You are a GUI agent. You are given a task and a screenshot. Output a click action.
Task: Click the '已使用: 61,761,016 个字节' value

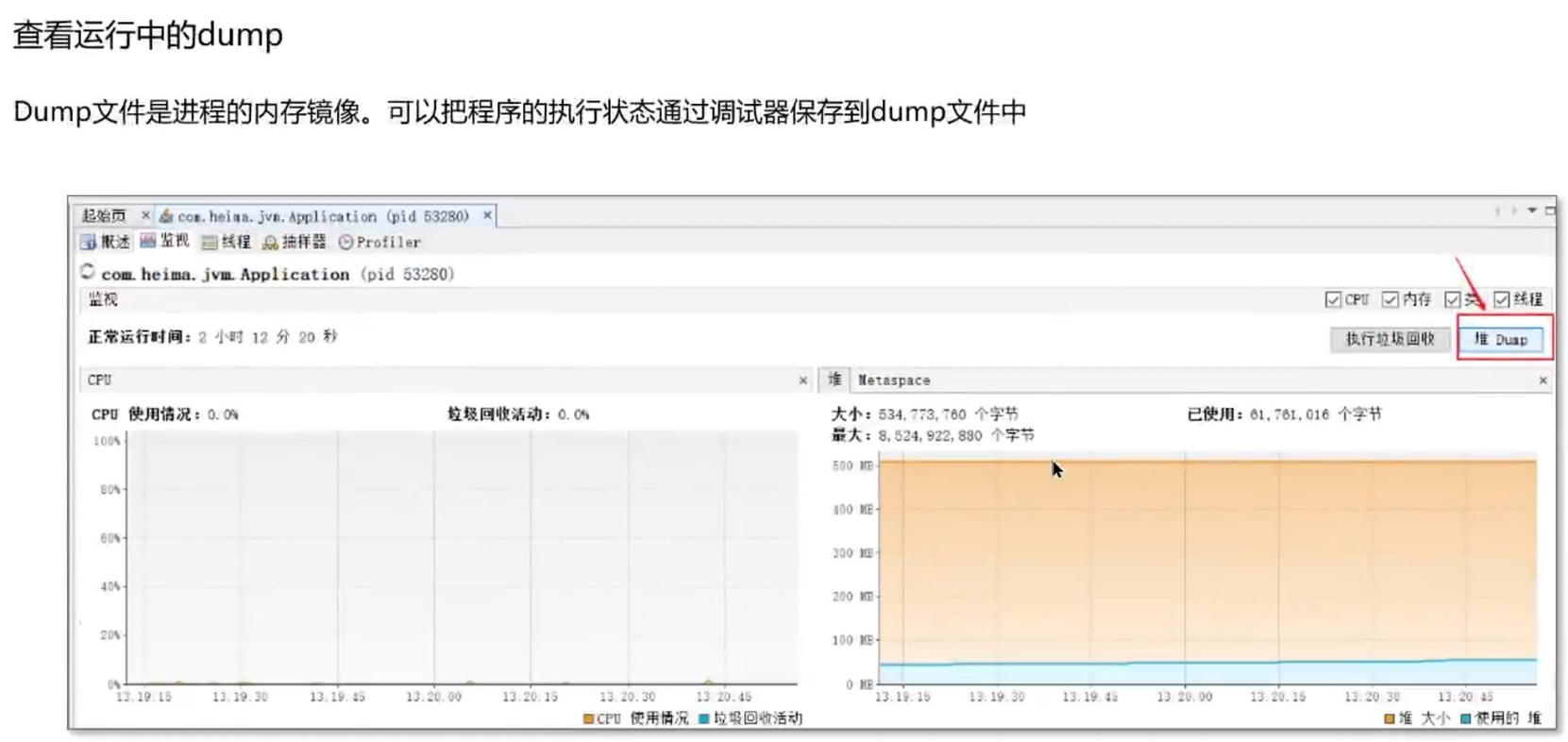click(1285, 414)
